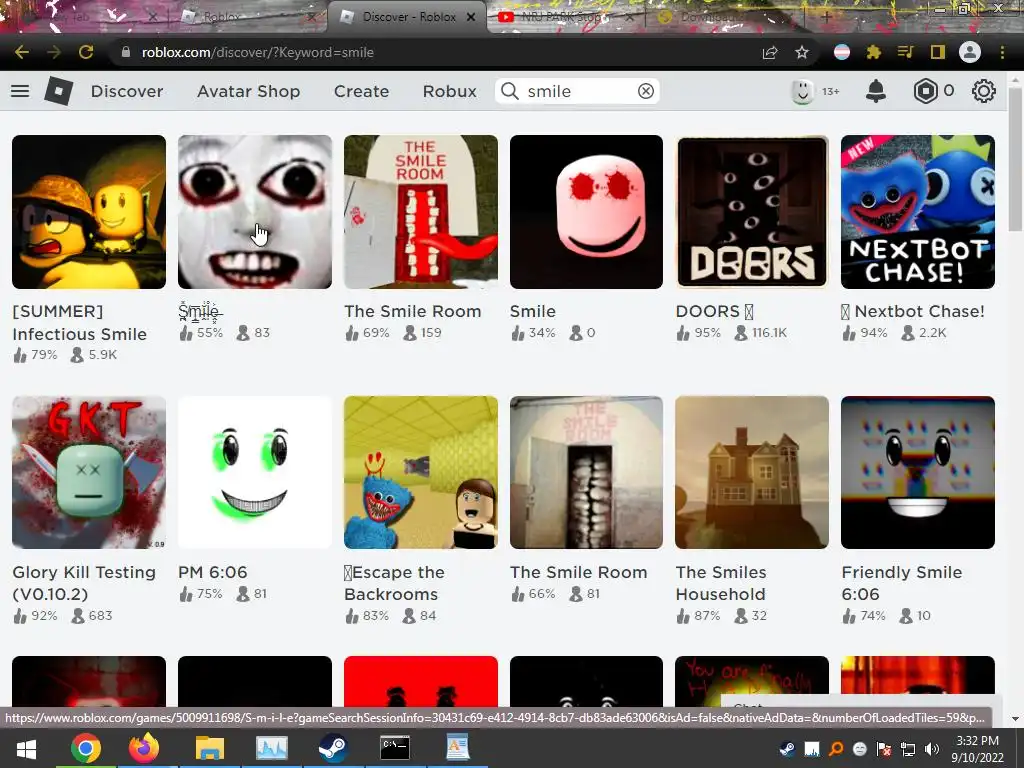Click the pink Smile face thumbnail
The image size is (1024, 768).
pos(586,212)
